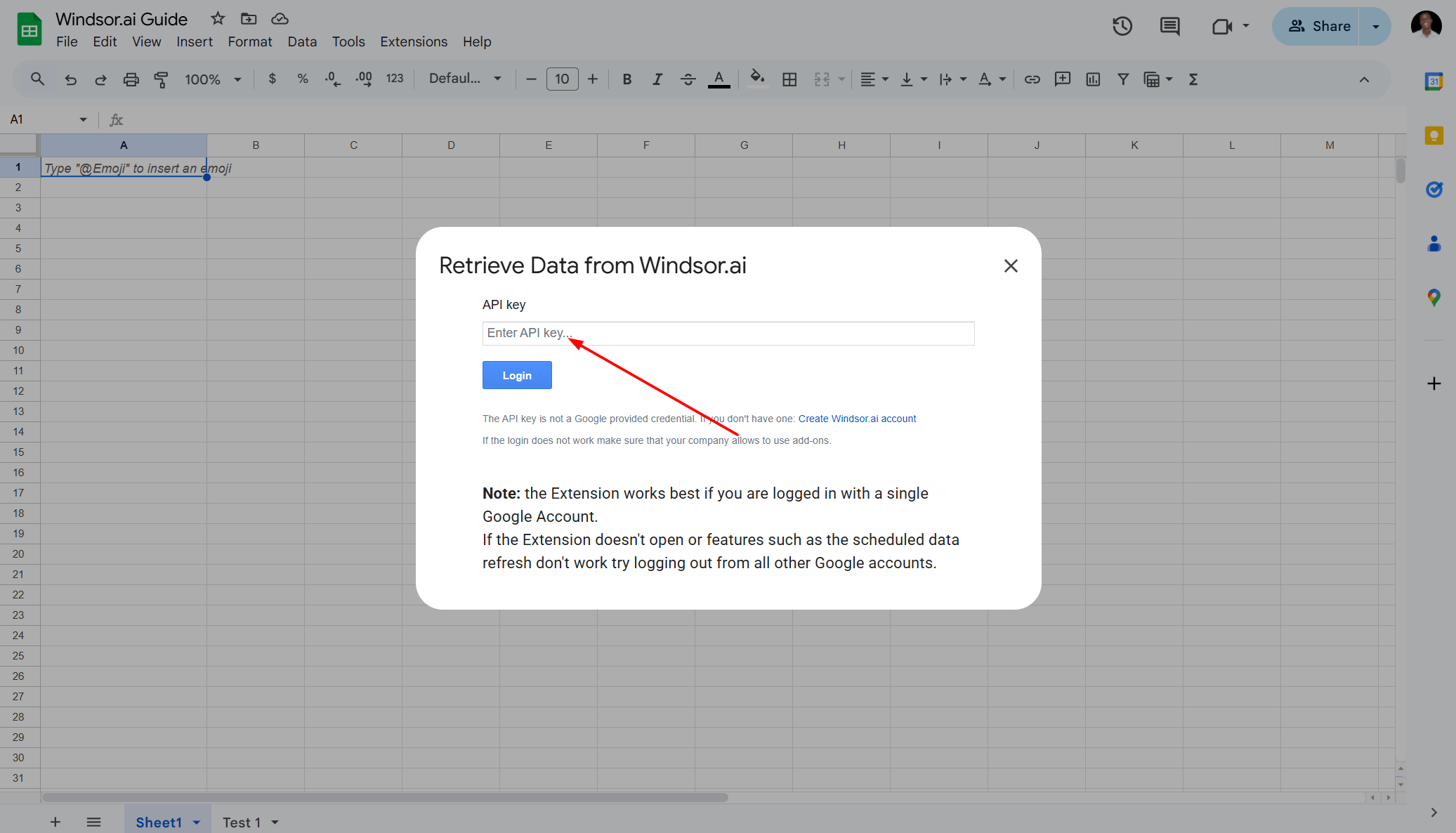Click the move to folder icon
The image size is (1456, 833).
click(249, 18)
